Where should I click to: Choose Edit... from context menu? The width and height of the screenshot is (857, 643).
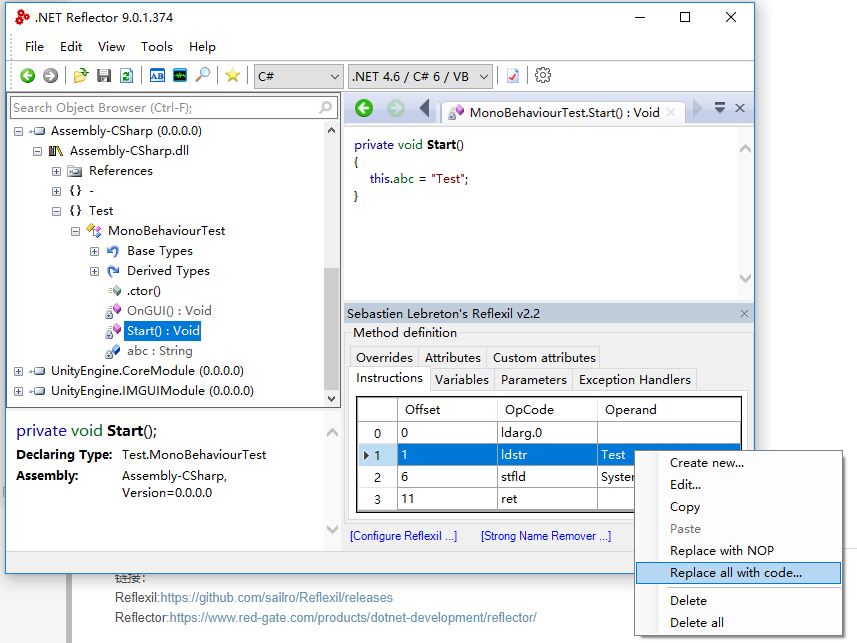click(738, 485)
